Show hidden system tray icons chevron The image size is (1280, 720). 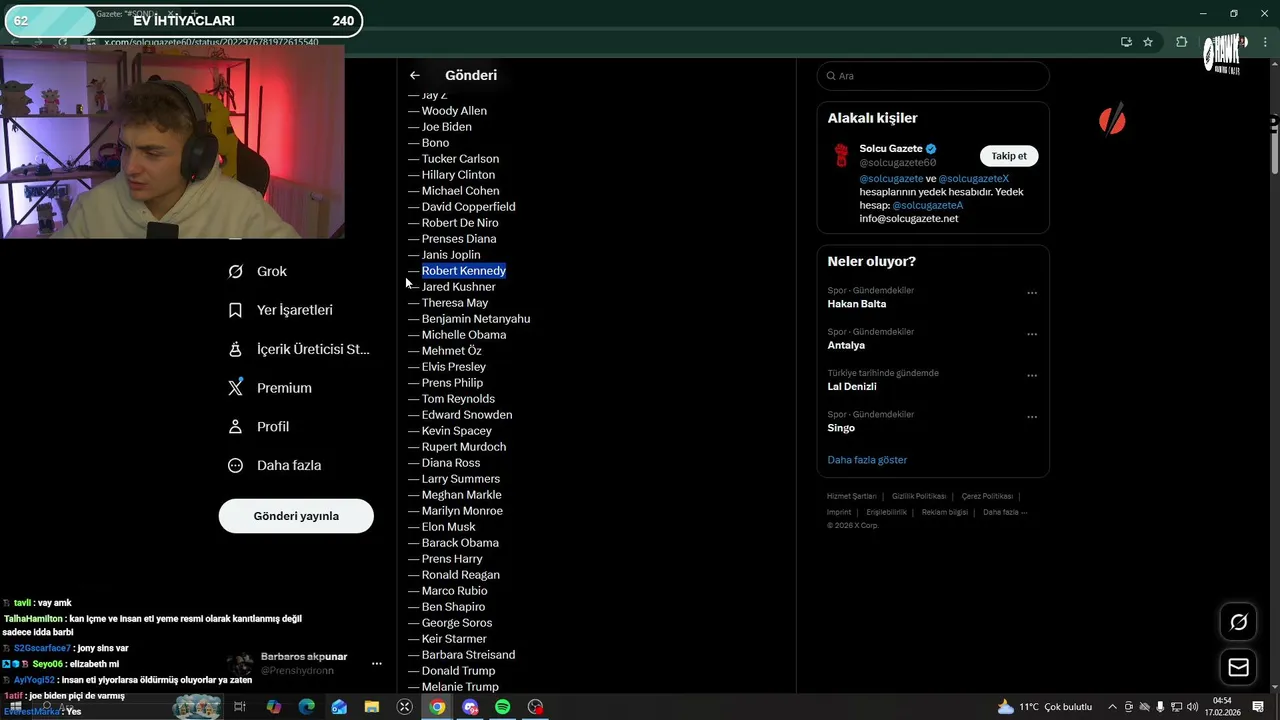pyautogui.click(x=1112, y=707)
